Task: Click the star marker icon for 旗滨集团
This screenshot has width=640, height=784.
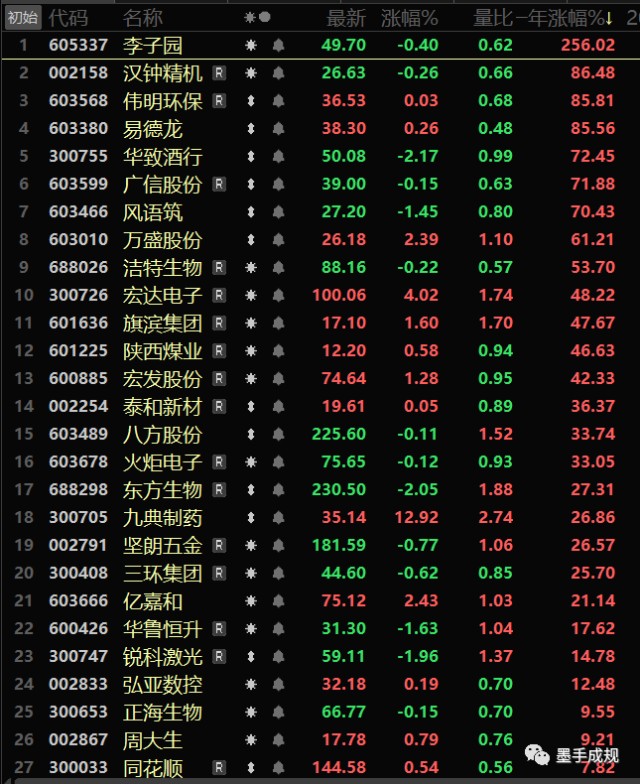Action: coord(251,324)
